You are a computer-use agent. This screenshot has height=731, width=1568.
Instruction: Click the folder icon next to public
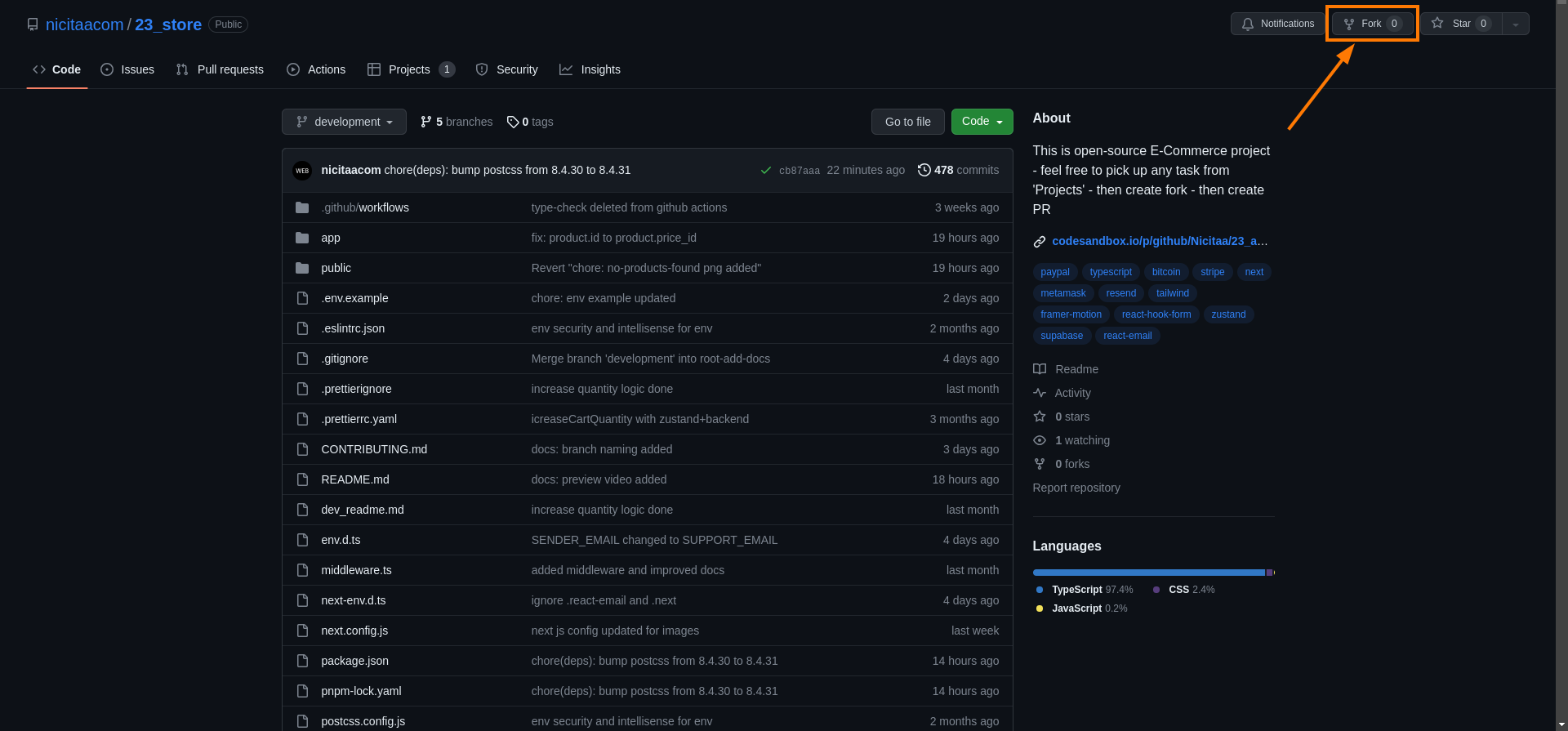pos(302,268)
